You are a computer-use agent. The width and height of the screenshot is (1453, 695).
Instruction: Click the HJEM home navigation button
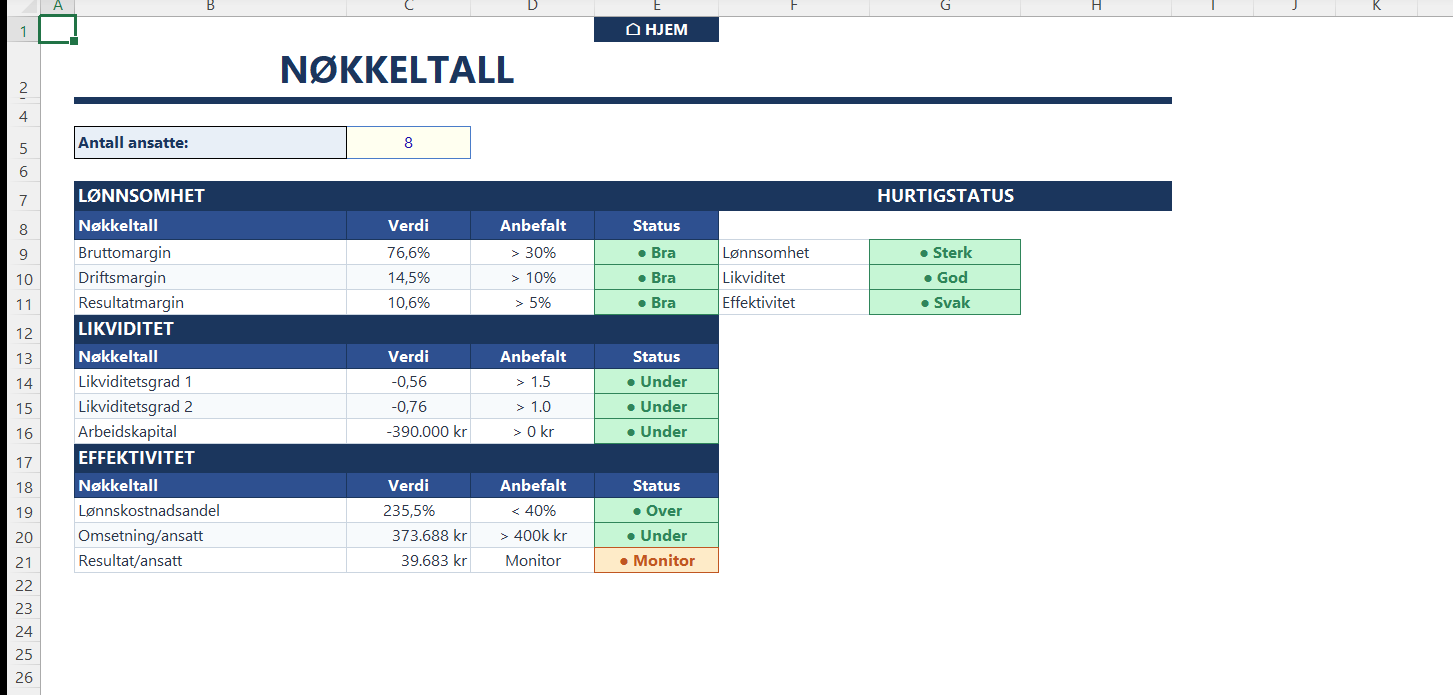(656, 30)
